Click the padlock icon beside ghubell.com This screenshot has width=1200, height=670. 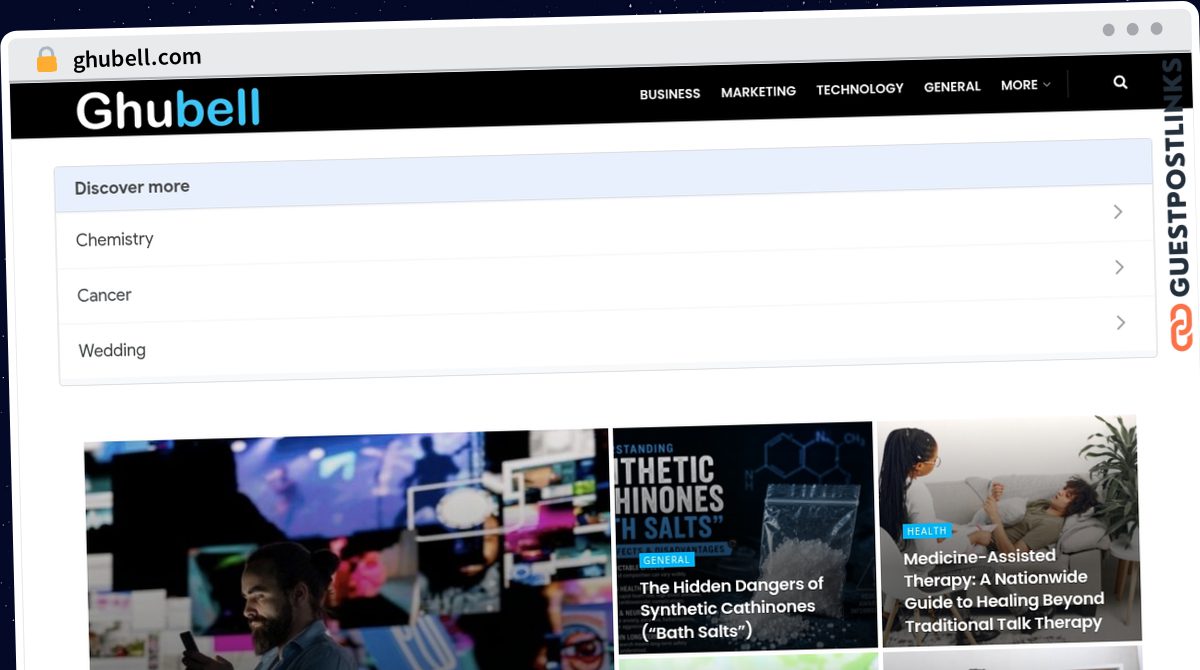46,60
